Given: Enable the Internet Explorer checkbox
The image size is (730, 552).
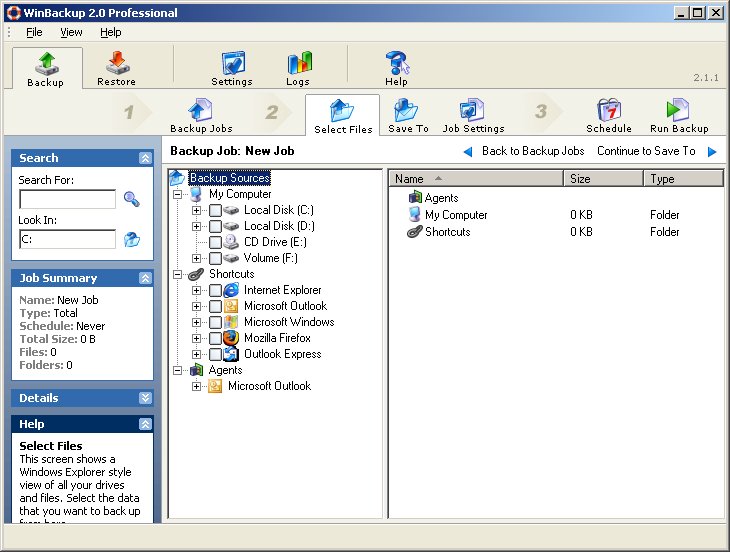Looking at the screenshot, I should pos(216,290).
